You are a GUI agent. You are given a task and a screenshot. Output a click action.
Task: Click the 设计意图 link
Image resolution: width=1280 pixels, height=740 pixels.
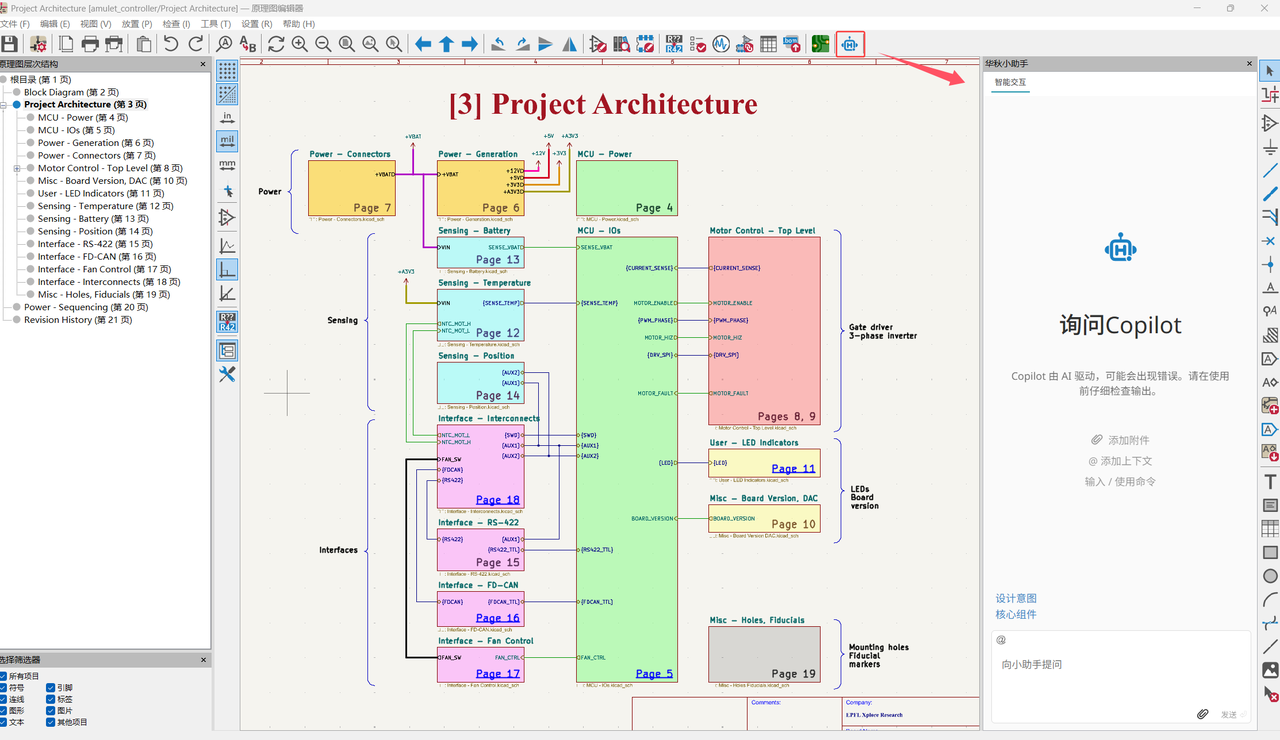(x=1016, y=598)
